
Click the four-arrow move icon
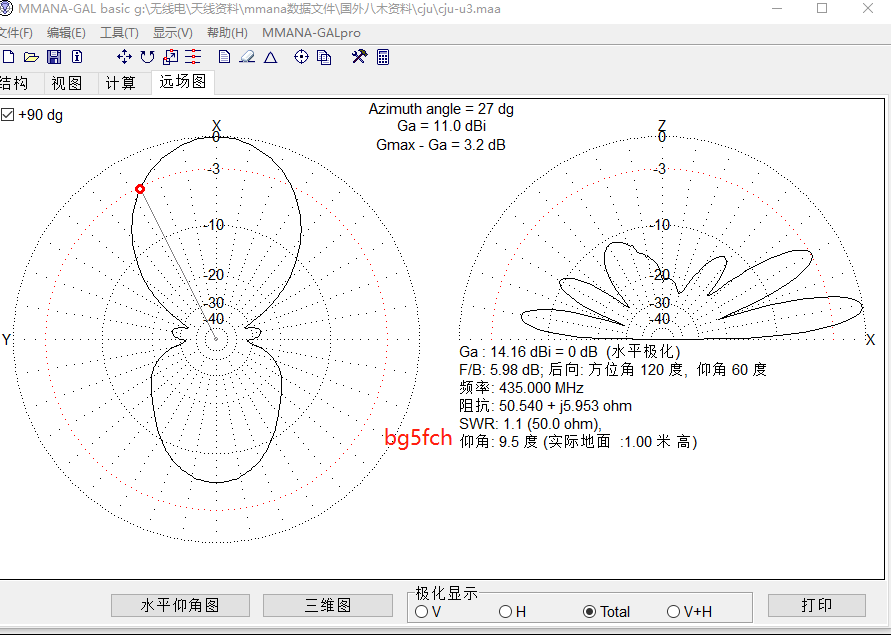(x=124, y=57)
